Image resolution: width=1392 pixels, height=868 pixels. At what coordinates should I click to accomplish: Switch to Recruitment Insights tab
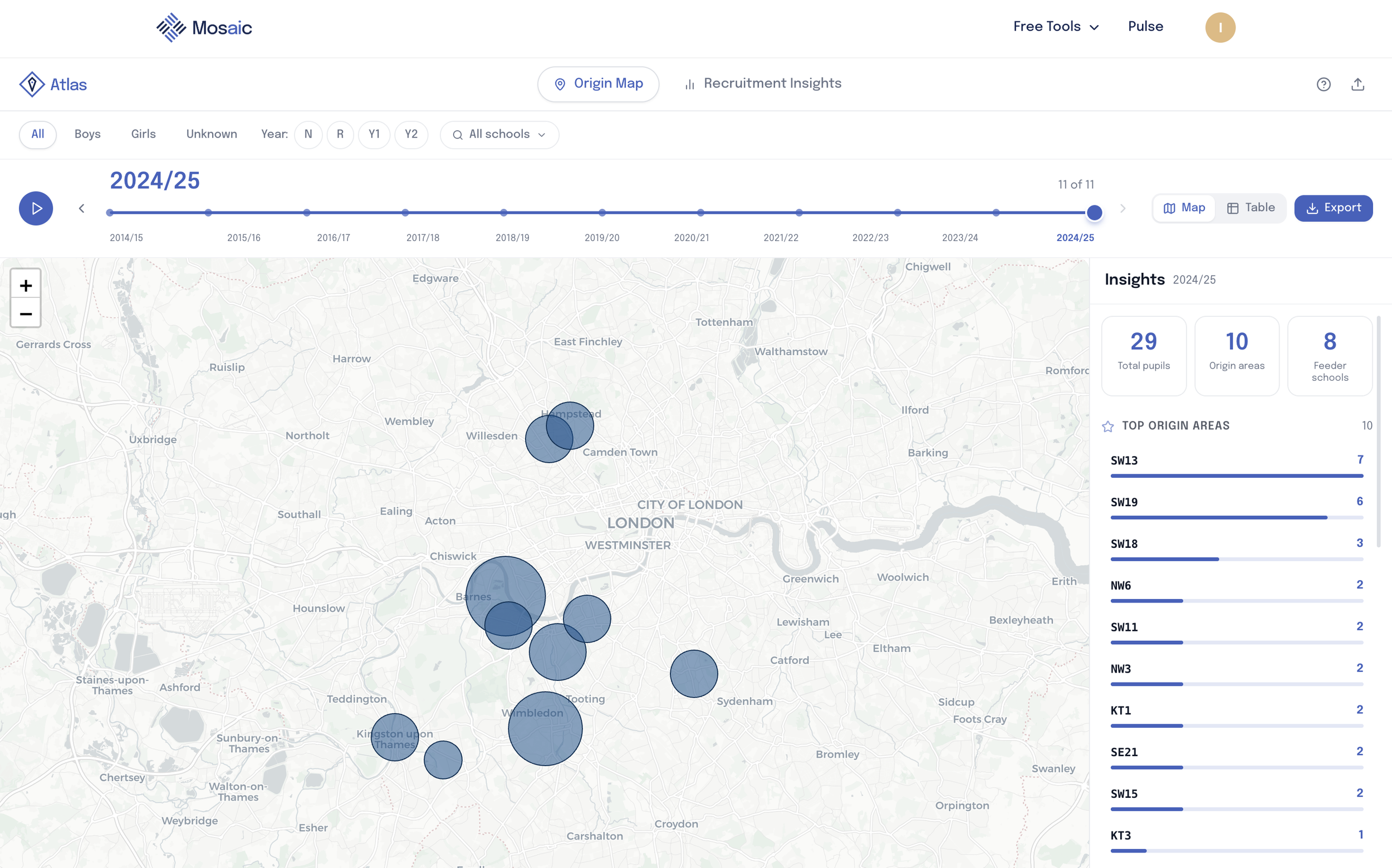(x=763, y=84)
